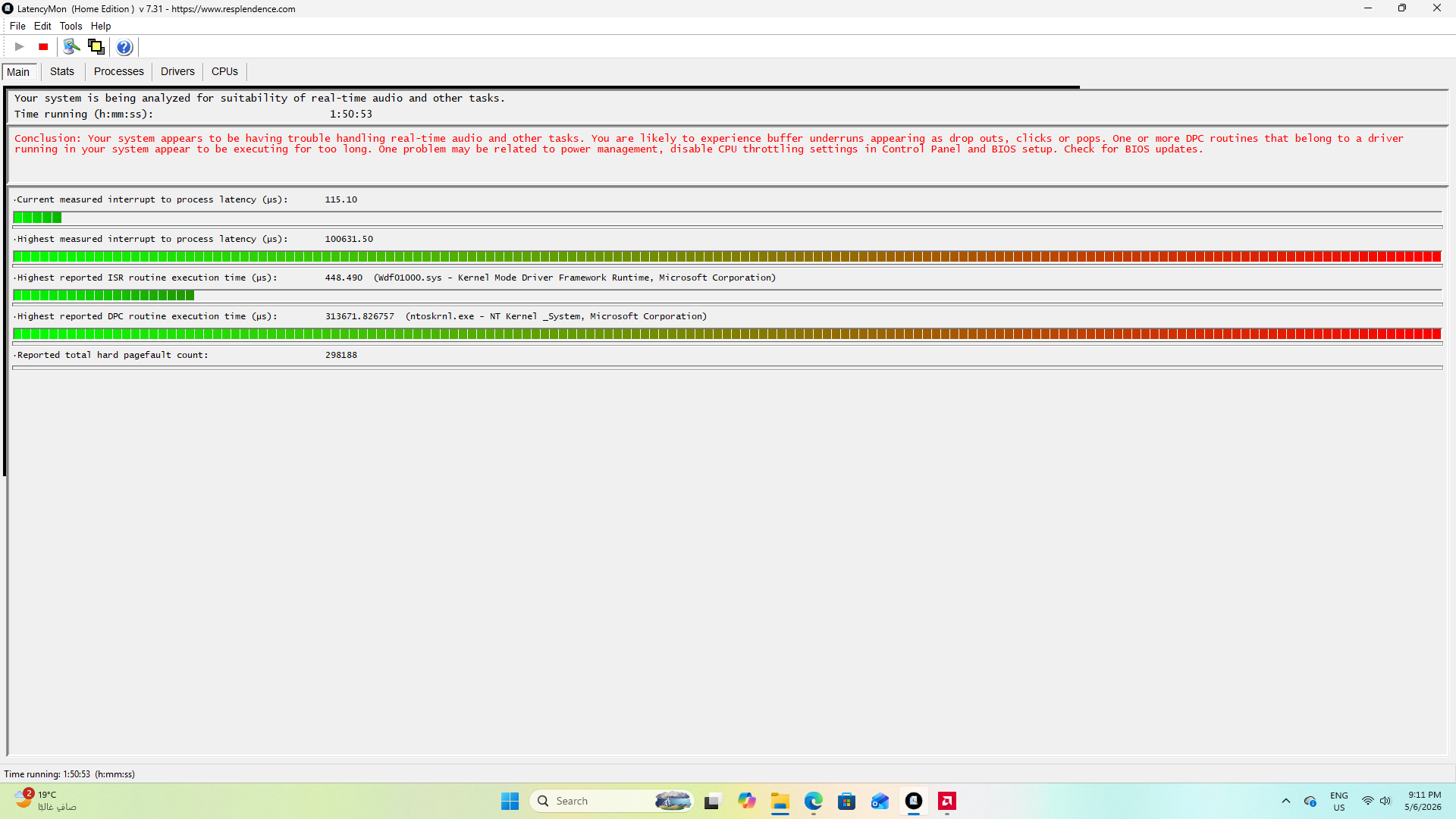Open the Tools menu

tap(71, 26)
